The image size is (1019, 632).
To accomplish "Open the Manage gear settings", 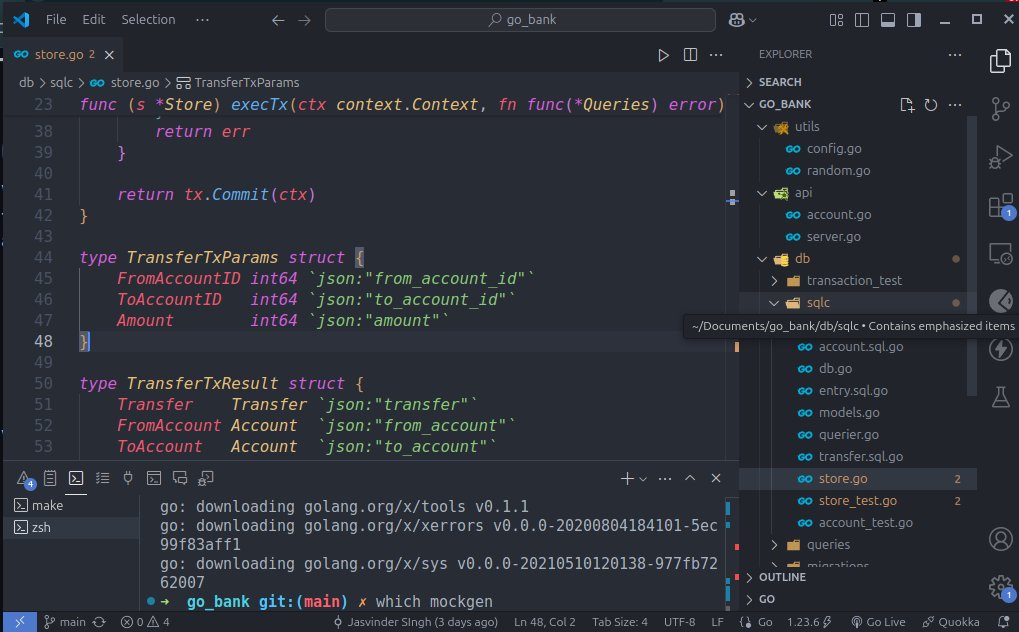I will 1001,587.
